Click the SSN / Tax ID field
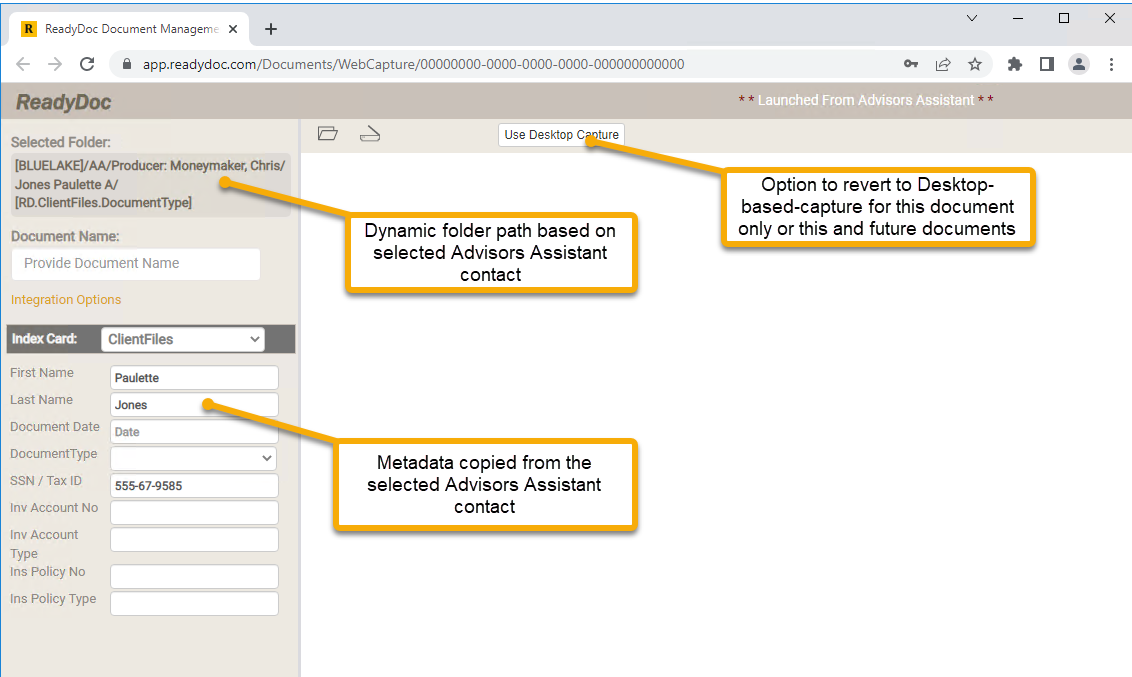Image resolution: width=1132 pixels, height=677 pixels. [194, 486]
